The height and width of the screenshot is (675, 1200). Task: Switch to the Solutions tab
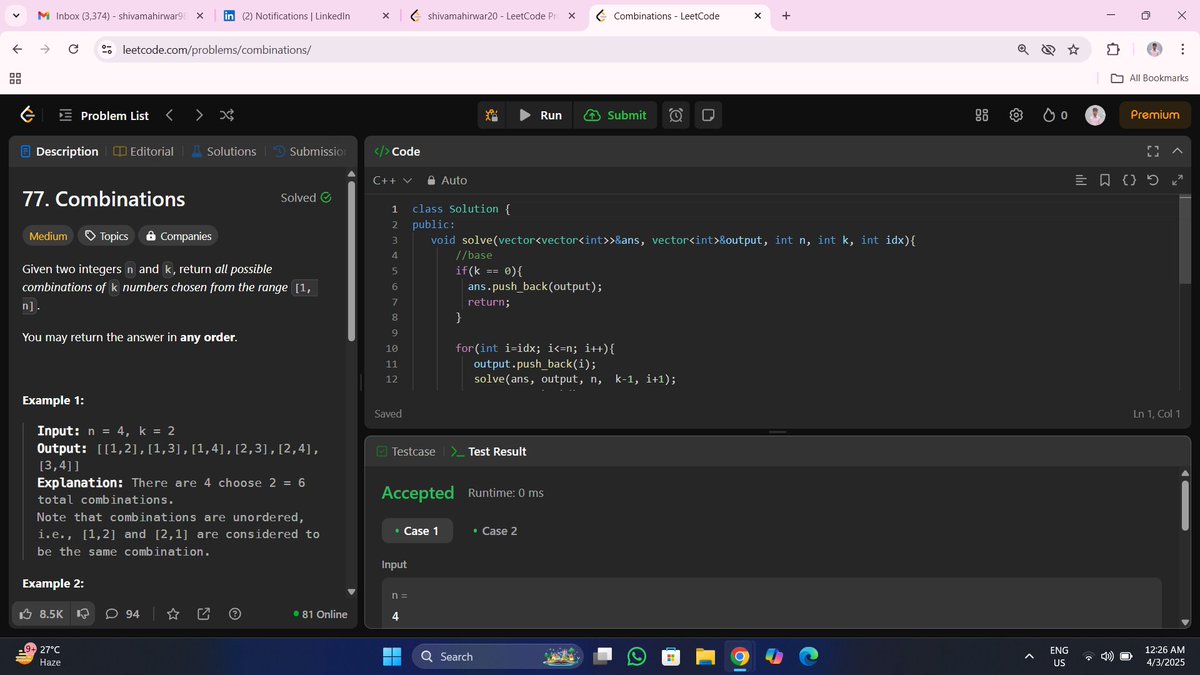[223, 151]
